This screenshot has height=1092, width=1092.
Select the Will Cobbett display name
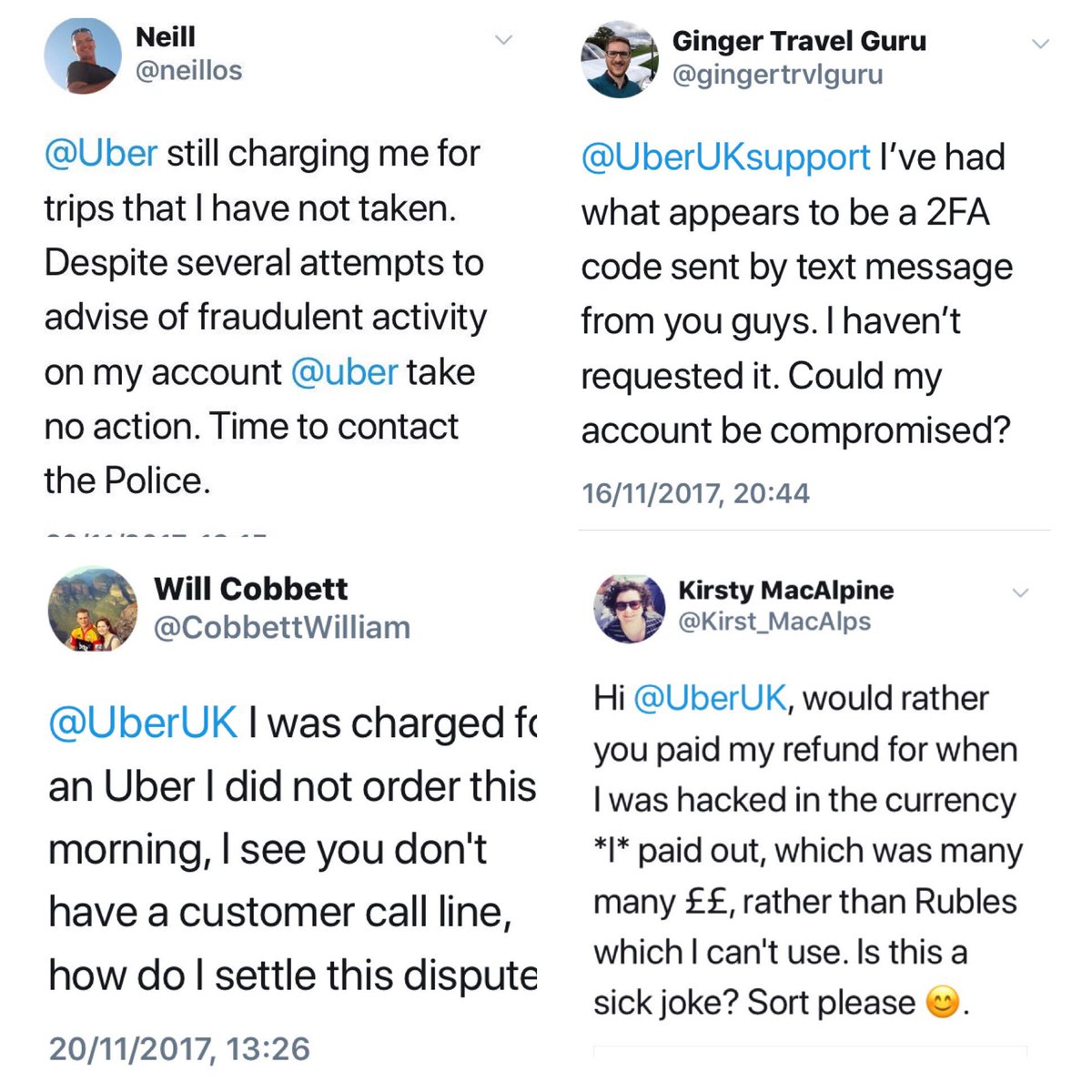pyautogui.click(x=250, y=589)
